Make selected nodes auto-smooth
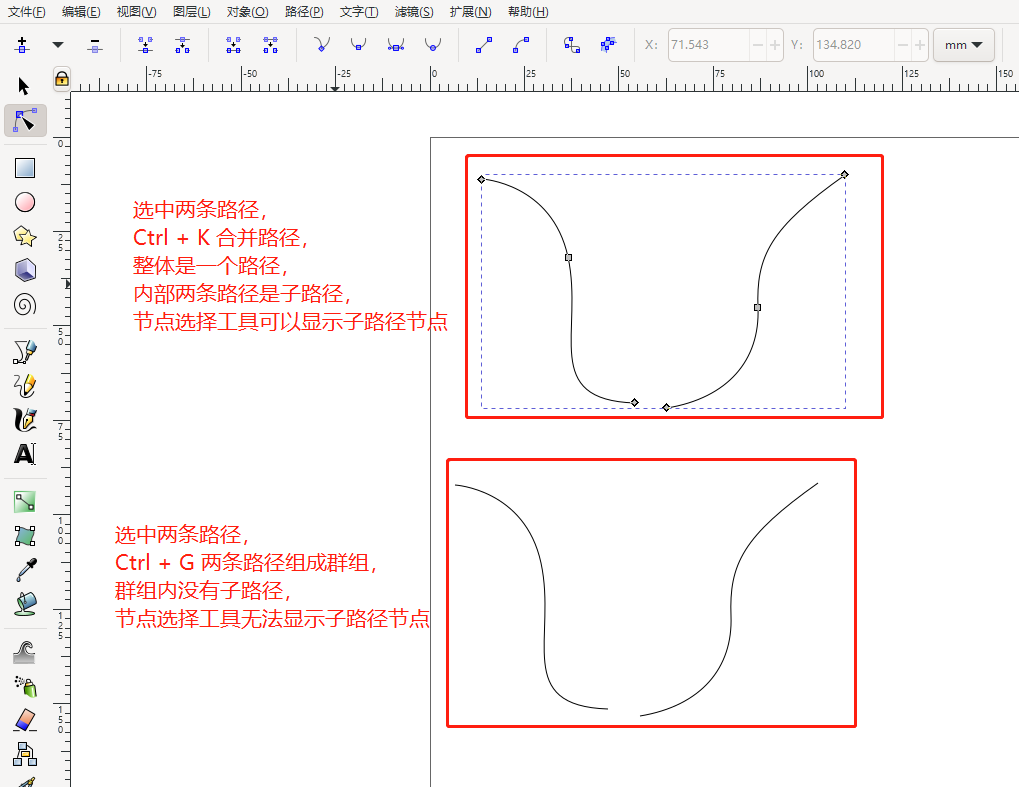 click(433, 45)
